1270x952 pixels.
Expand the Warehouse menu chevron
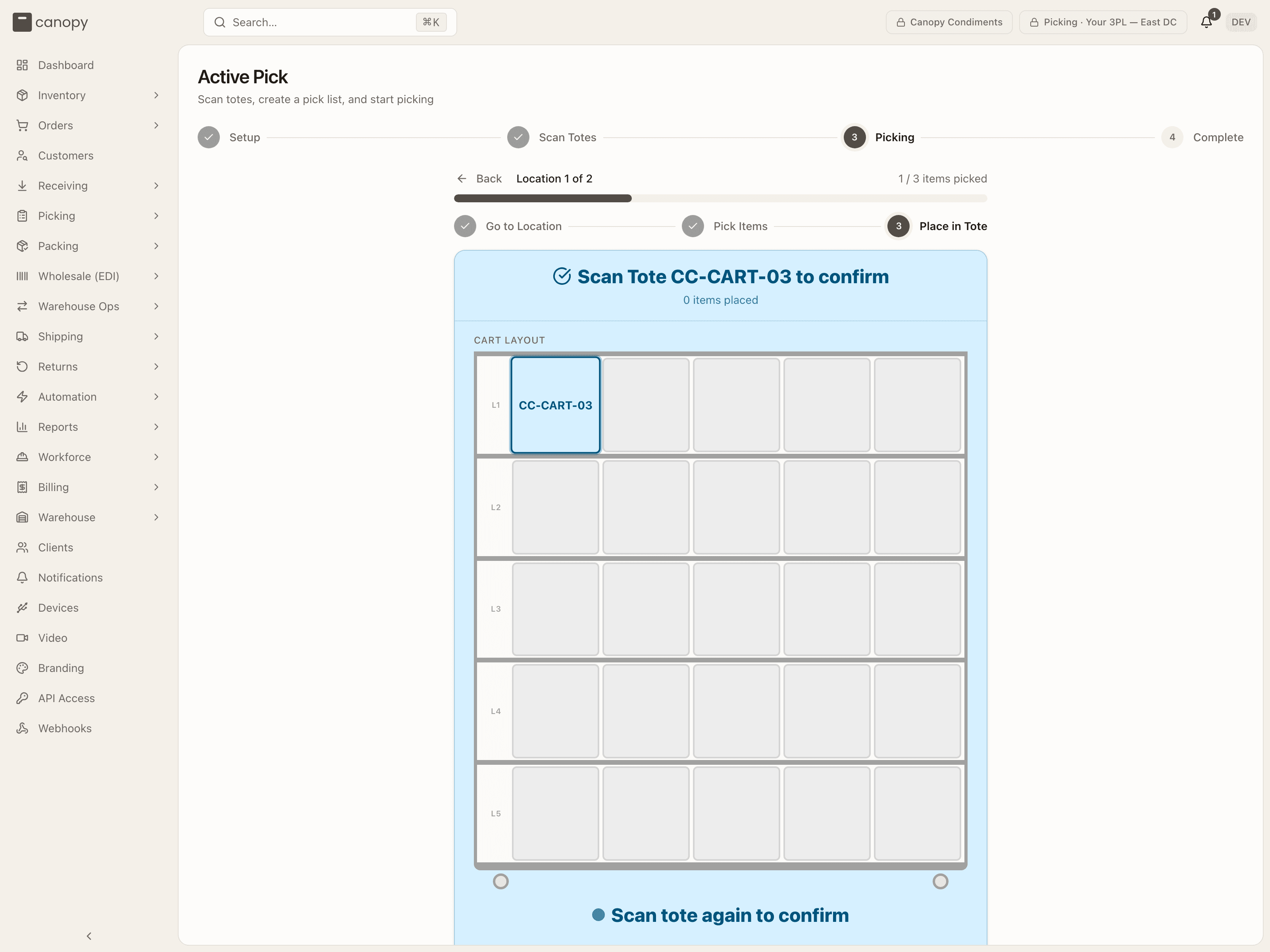pos(156,517)
